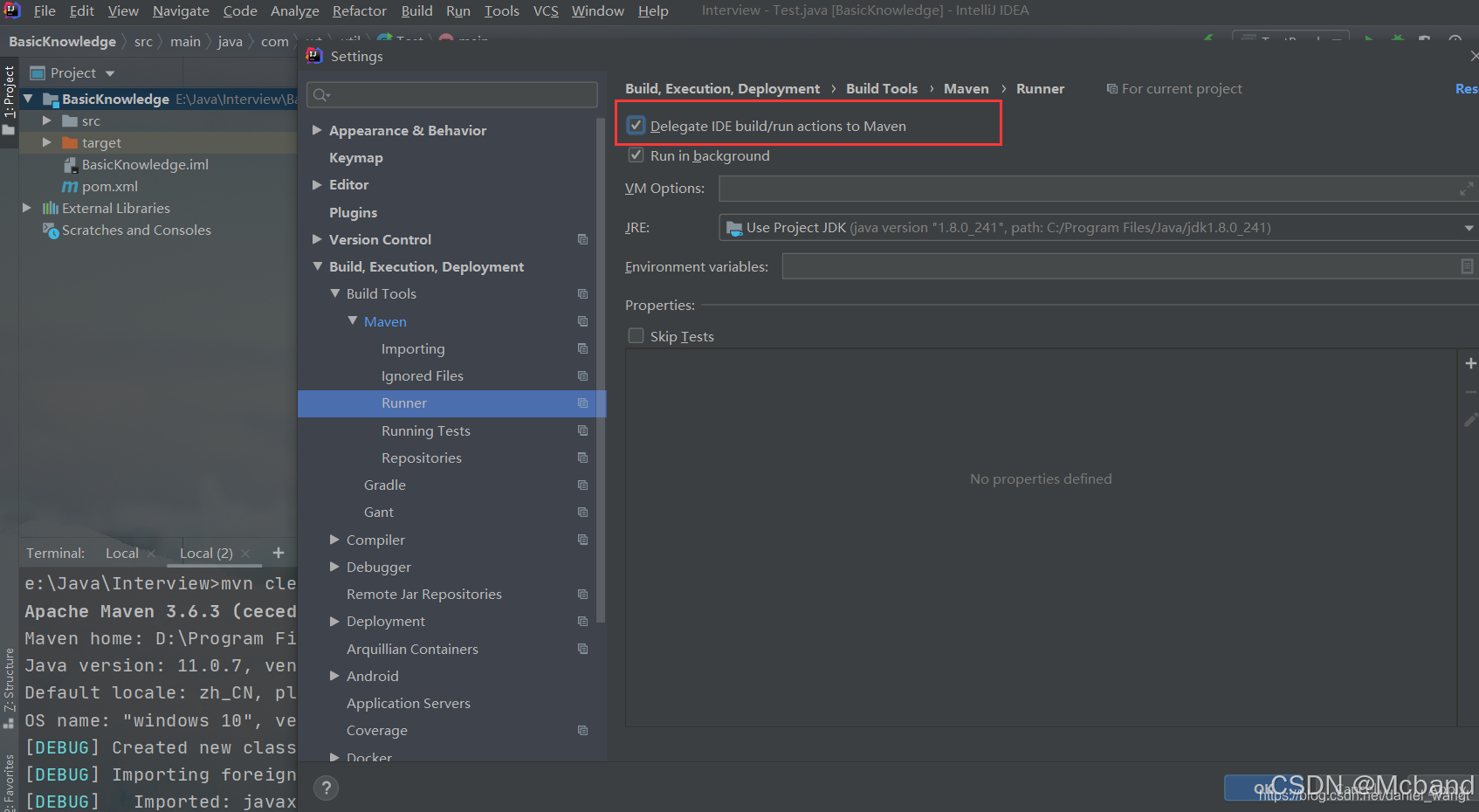Collapse the Maven settings node
1479x812 pixels.
(352, 320)
